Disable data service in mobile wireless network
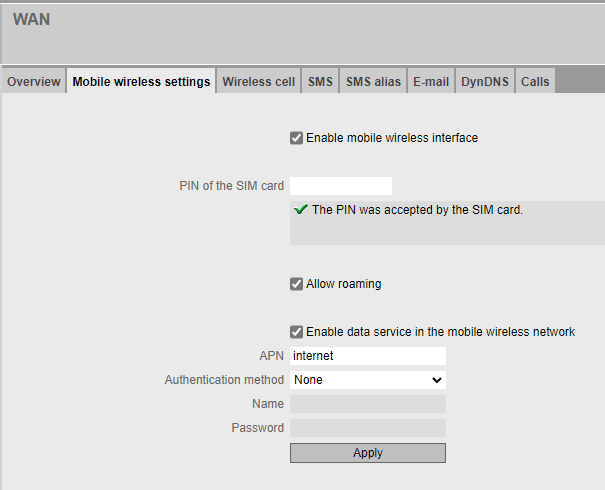605x490 pixels. pos(297,332)
